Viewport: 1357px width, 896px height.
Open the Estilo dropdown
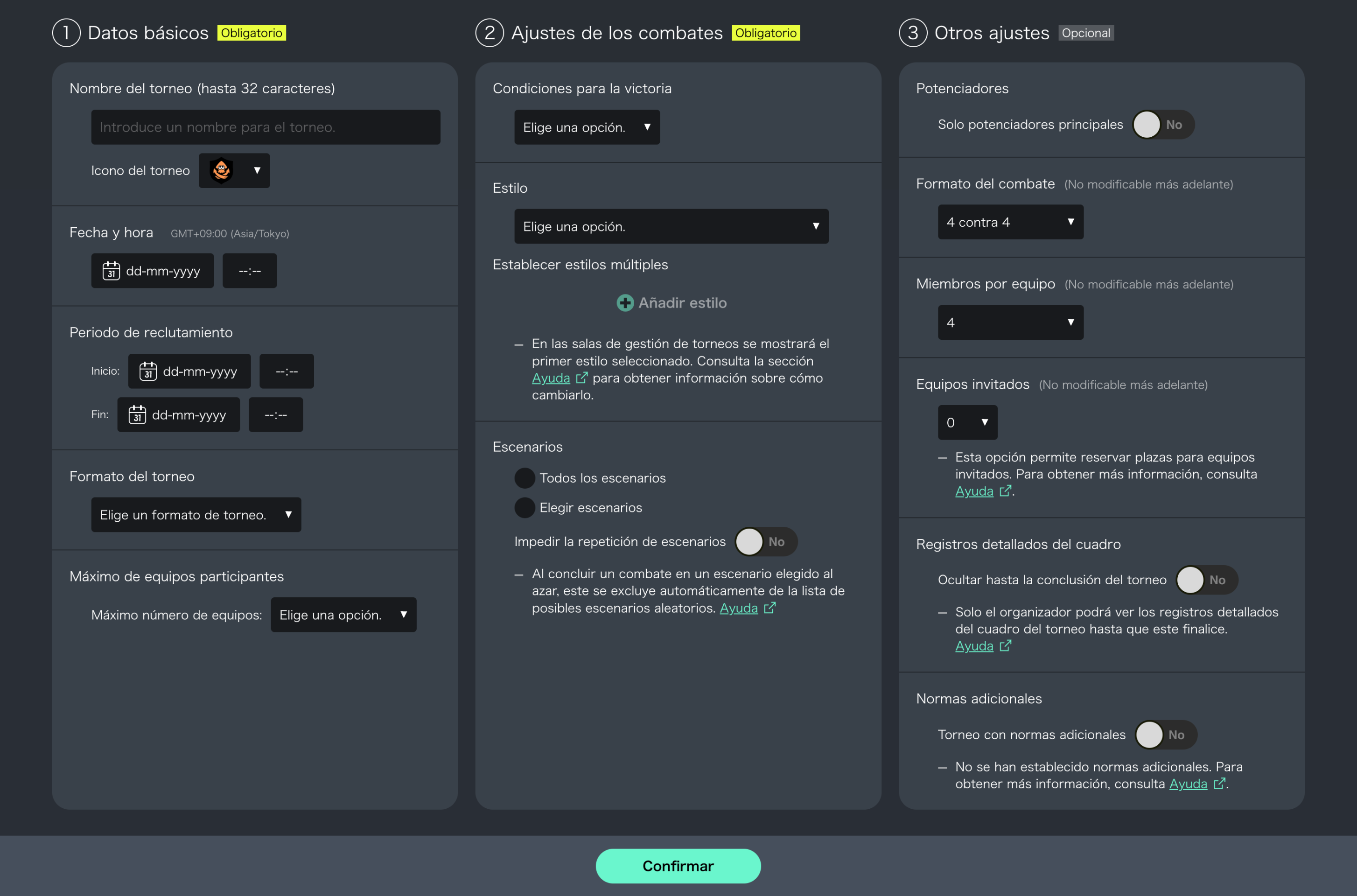[x=672, y=226]
